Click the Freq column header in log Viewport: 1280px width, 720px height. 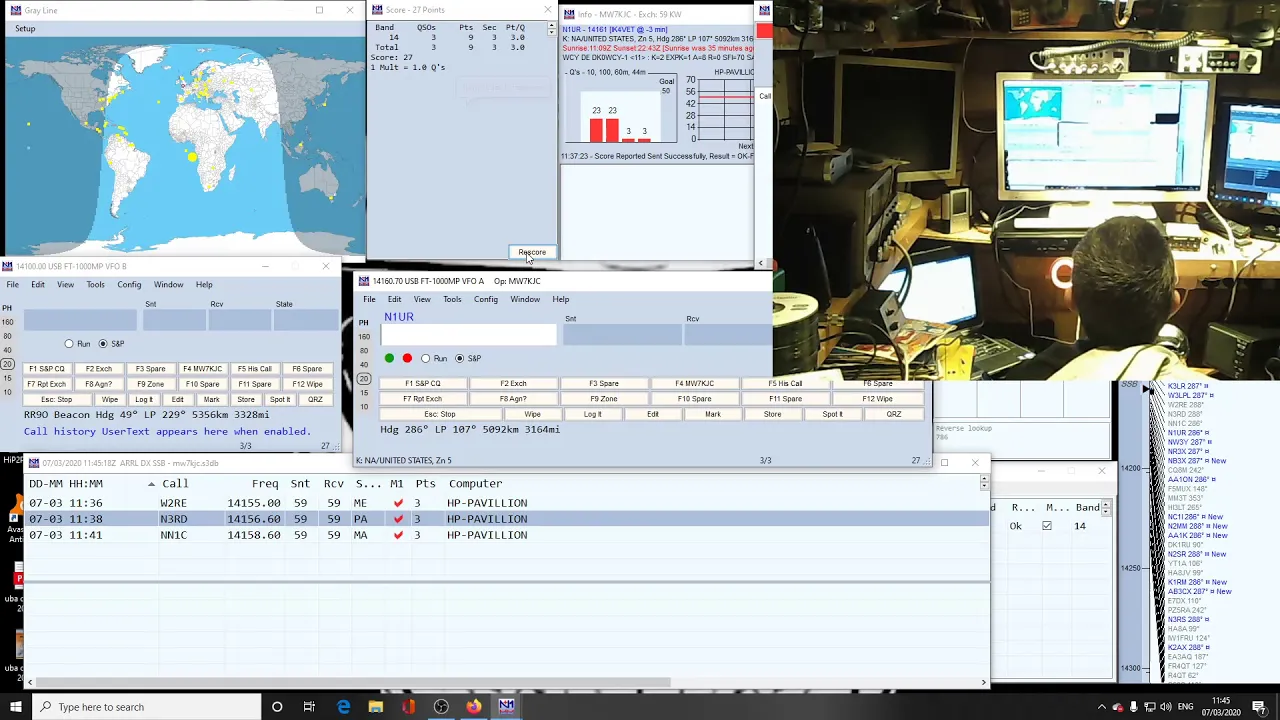click(x=265, y=483)
